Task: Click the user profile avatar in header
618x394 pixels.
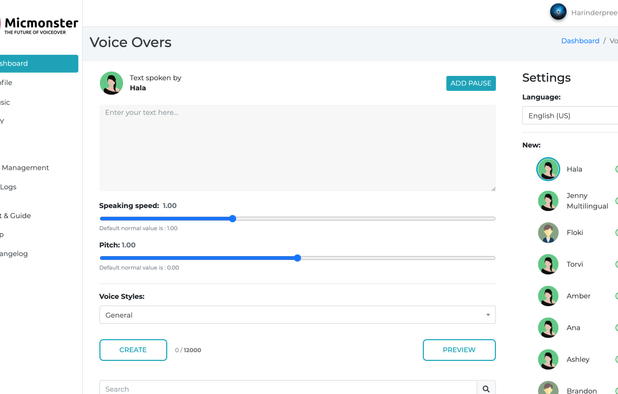Action: tap(558, 12)
